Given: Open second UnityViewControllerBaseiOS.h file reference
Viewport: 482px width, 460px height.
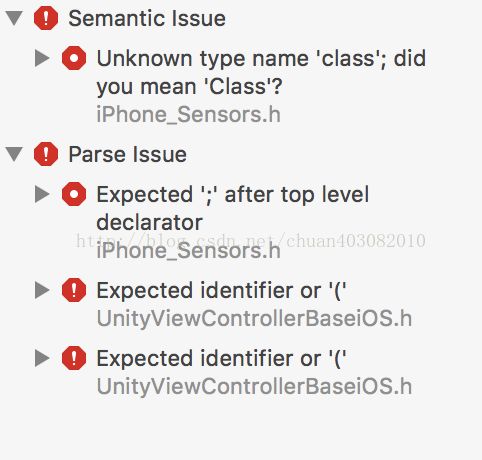Looking at the screenshot, I should (x=254, y=386).
